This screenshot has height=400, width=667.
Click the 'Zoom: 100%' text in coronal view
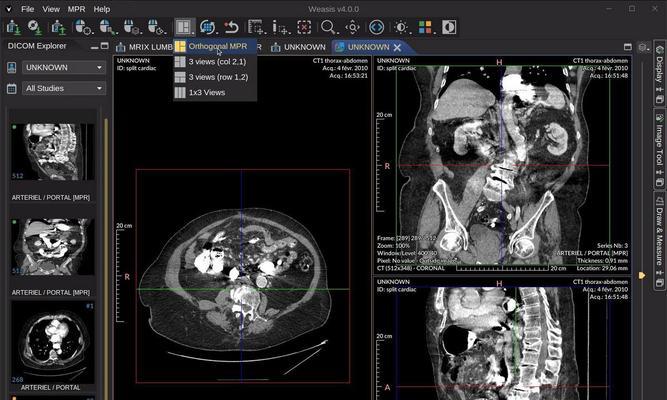click(x=393, y=246)
